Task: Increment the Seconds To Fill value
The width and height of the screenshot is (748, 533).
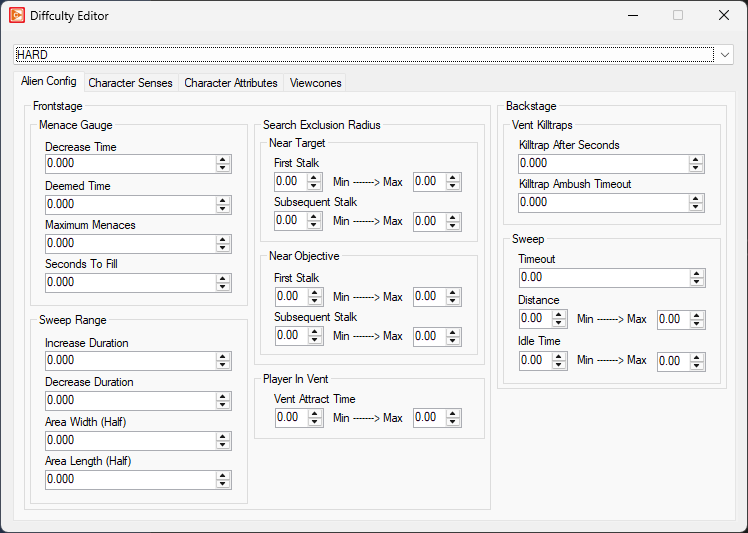Action: (223, 278)
